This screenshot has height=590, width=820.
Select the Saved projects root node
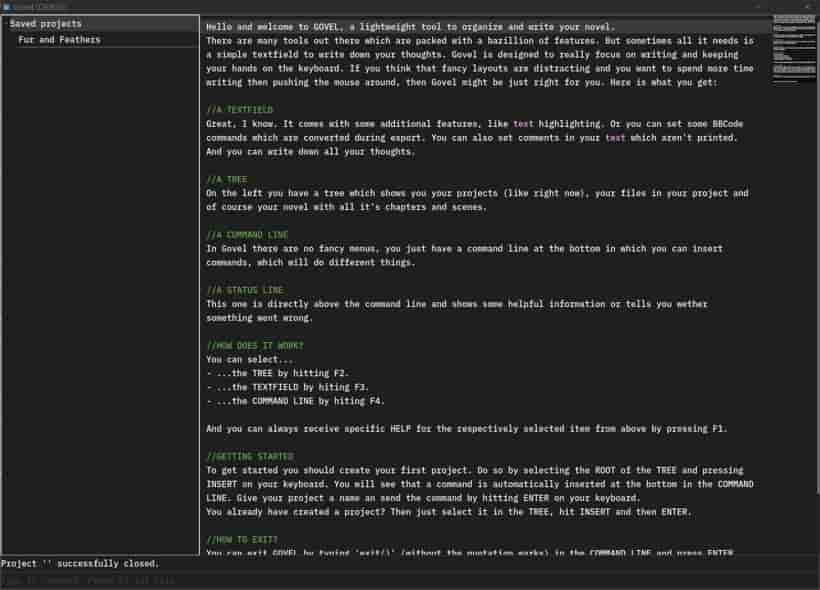[45, 24]
